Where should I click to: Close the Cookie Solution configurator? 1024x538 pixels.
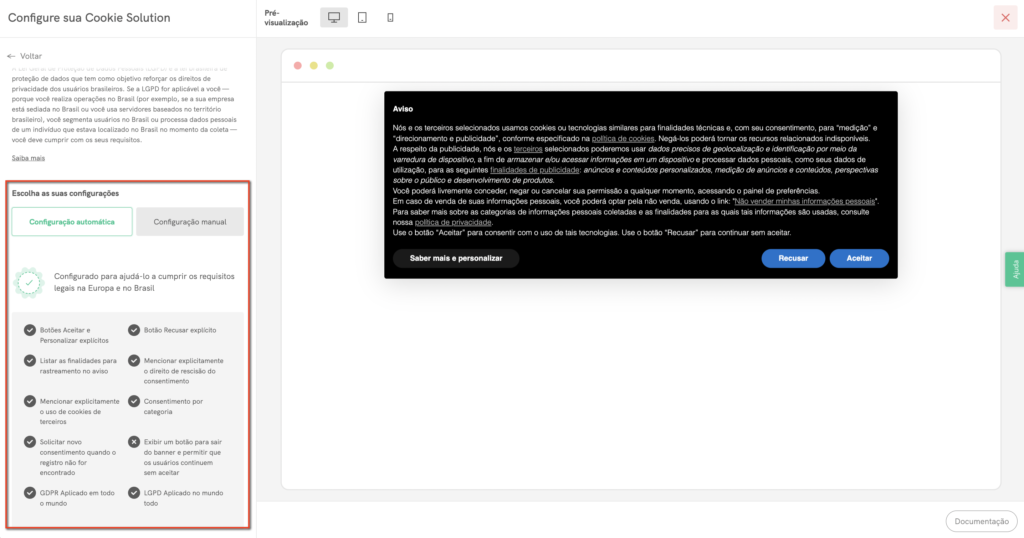[1005, 18]
